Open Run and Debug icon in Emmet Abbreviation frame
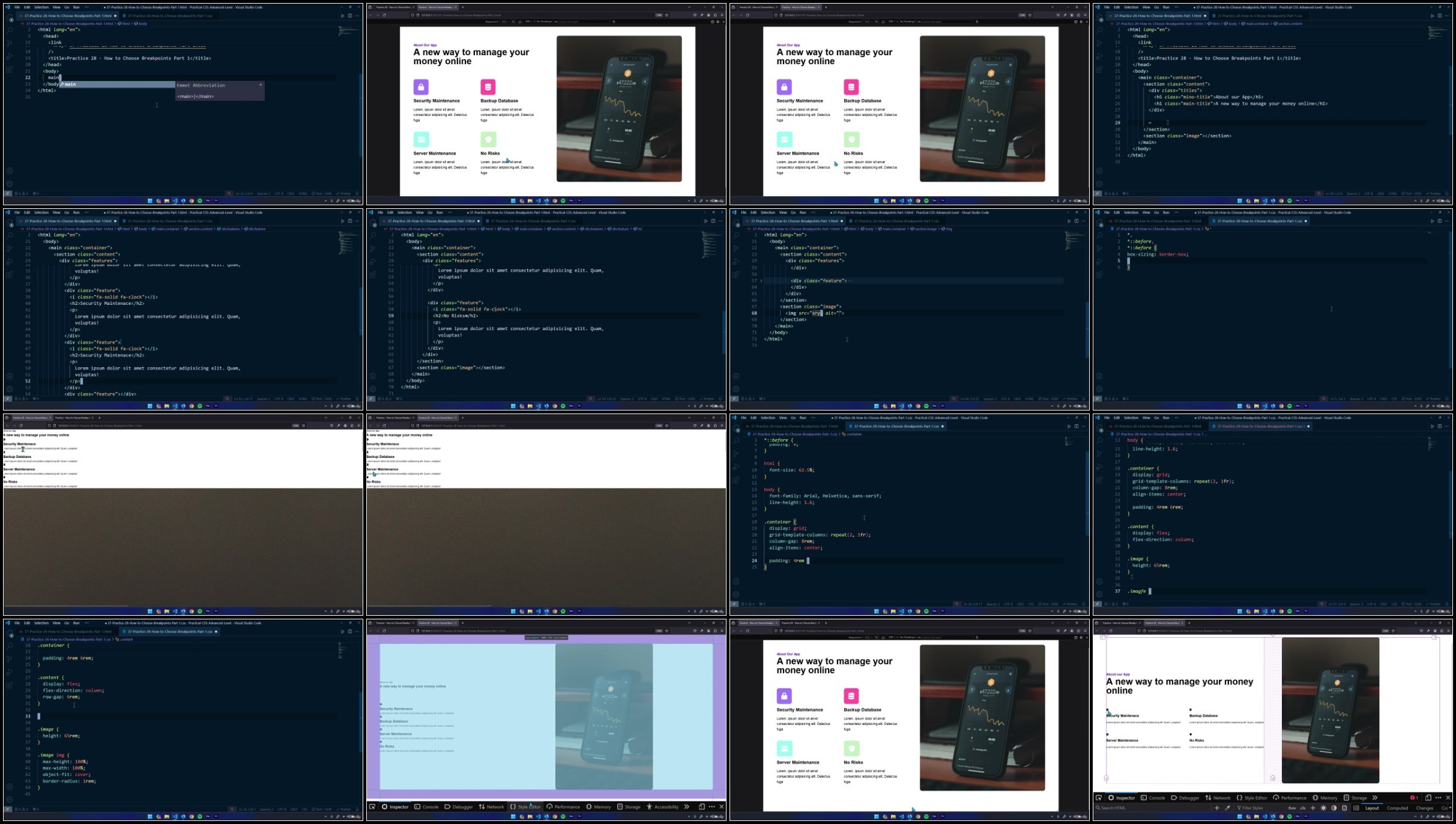The height and width of the screenshot is (824, 1456). click(x=10, y=56)
